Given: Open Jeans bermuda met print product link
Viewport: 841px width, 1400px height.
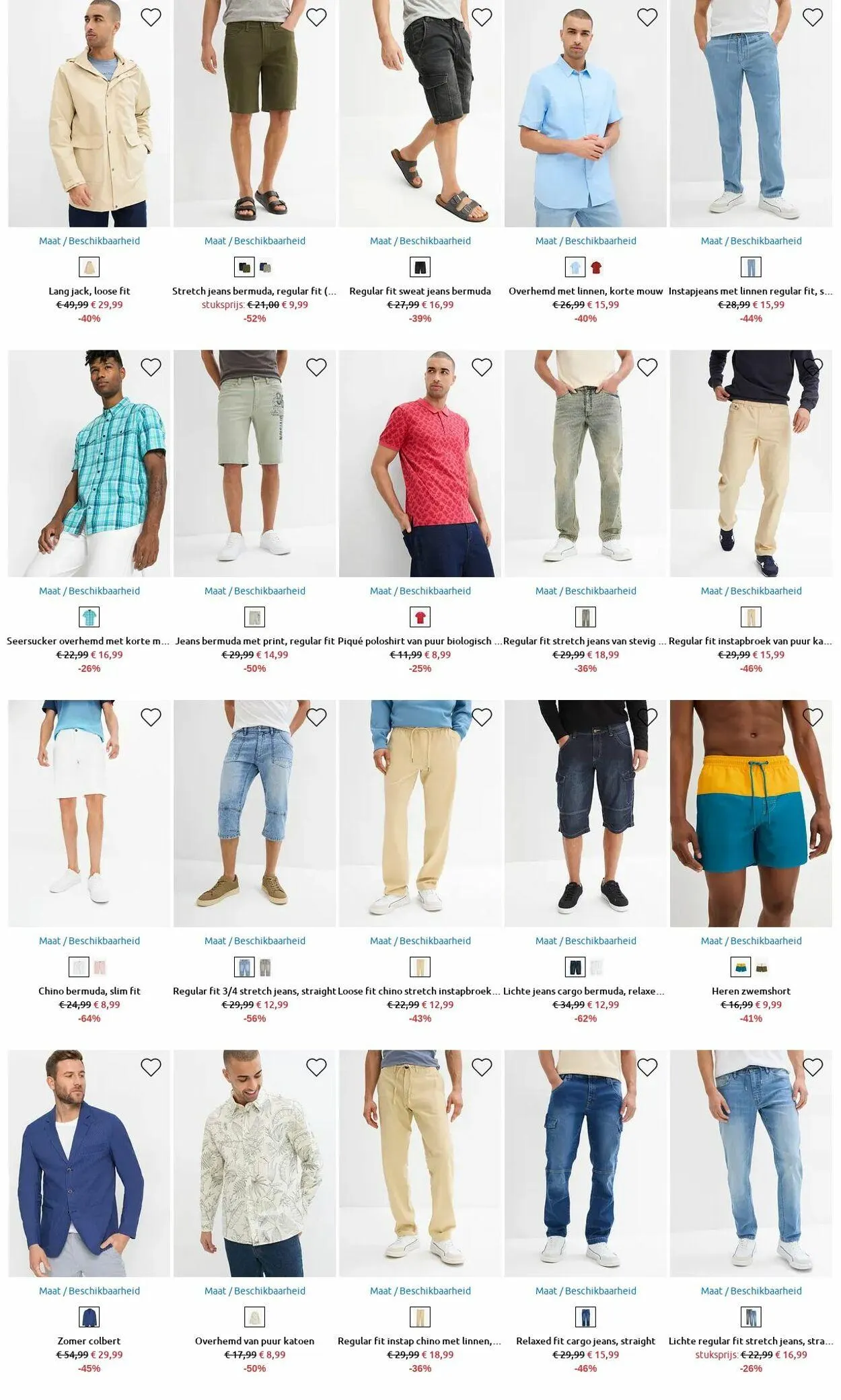Looking at the screenshot, I should point(255,641).
